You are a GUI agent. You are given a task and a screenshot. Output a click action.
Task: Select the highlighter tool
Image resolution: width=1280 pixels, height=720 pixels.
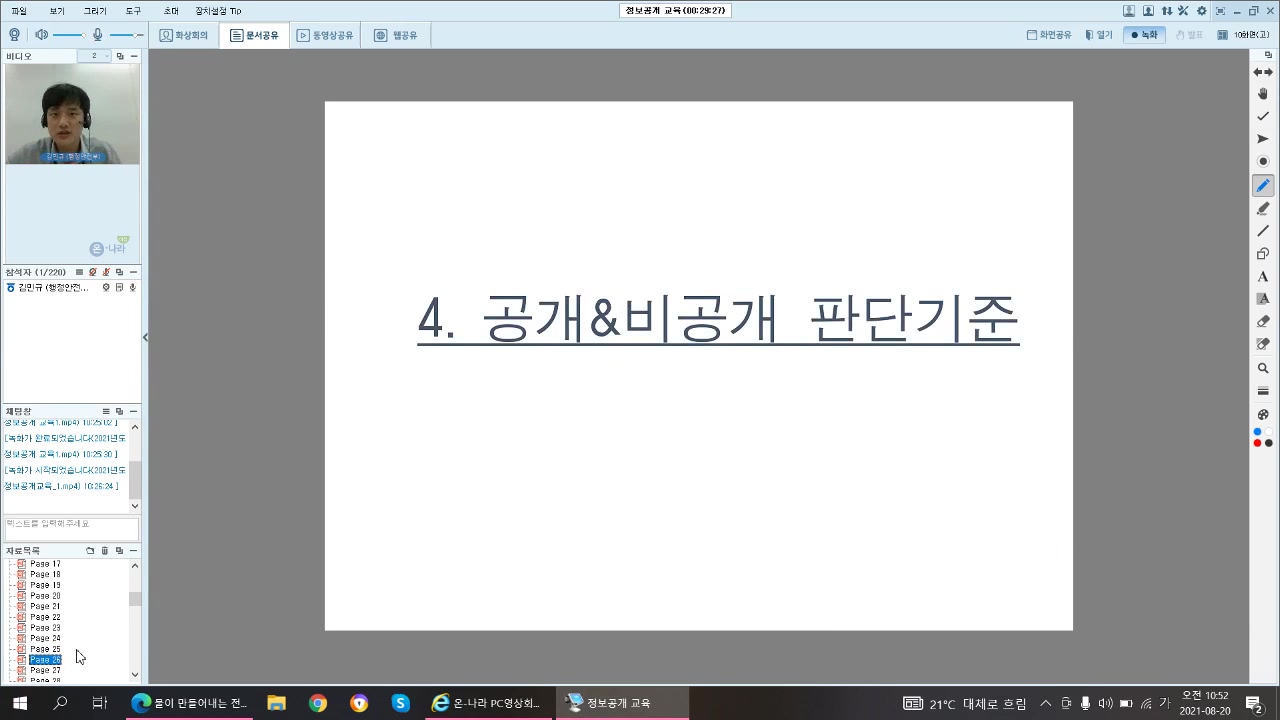pos(1263,209)
